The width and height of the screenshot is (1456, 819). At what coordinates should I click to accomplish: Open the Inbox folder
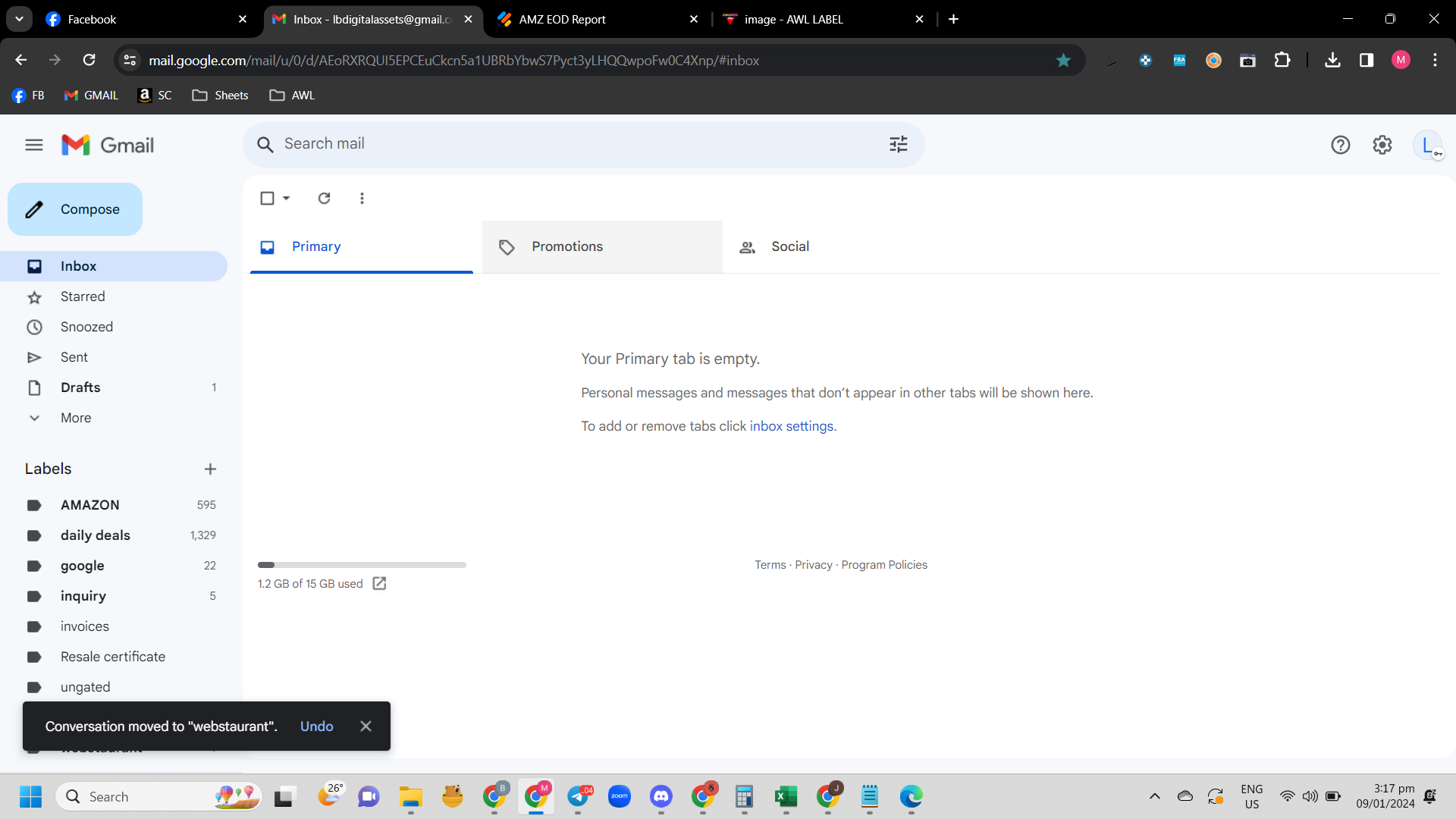pyautogui.click(x=114, y=266)
